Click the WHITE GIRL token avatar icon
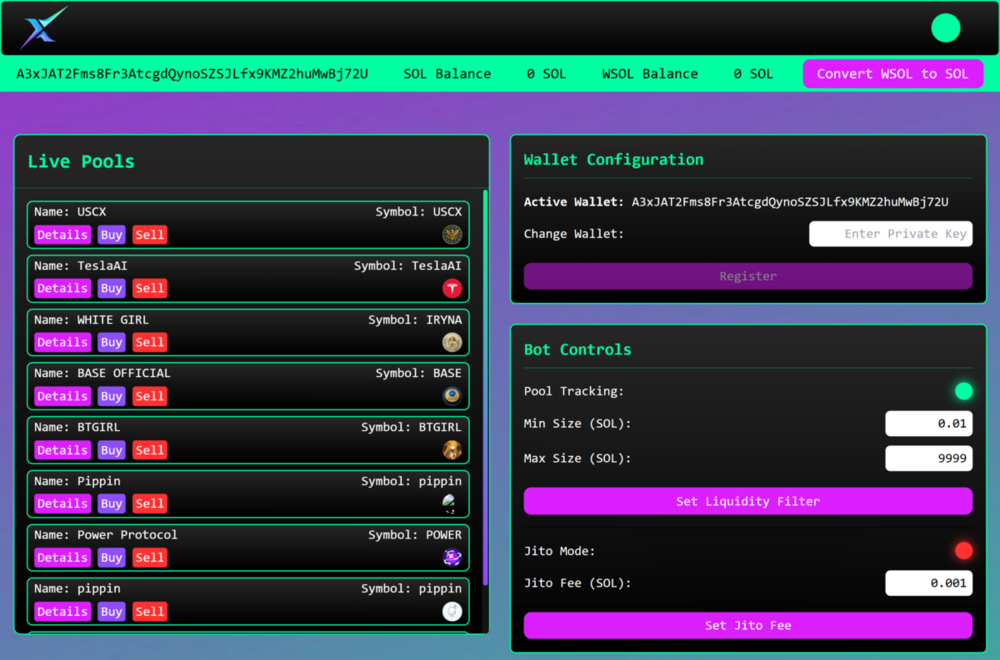 453,340
